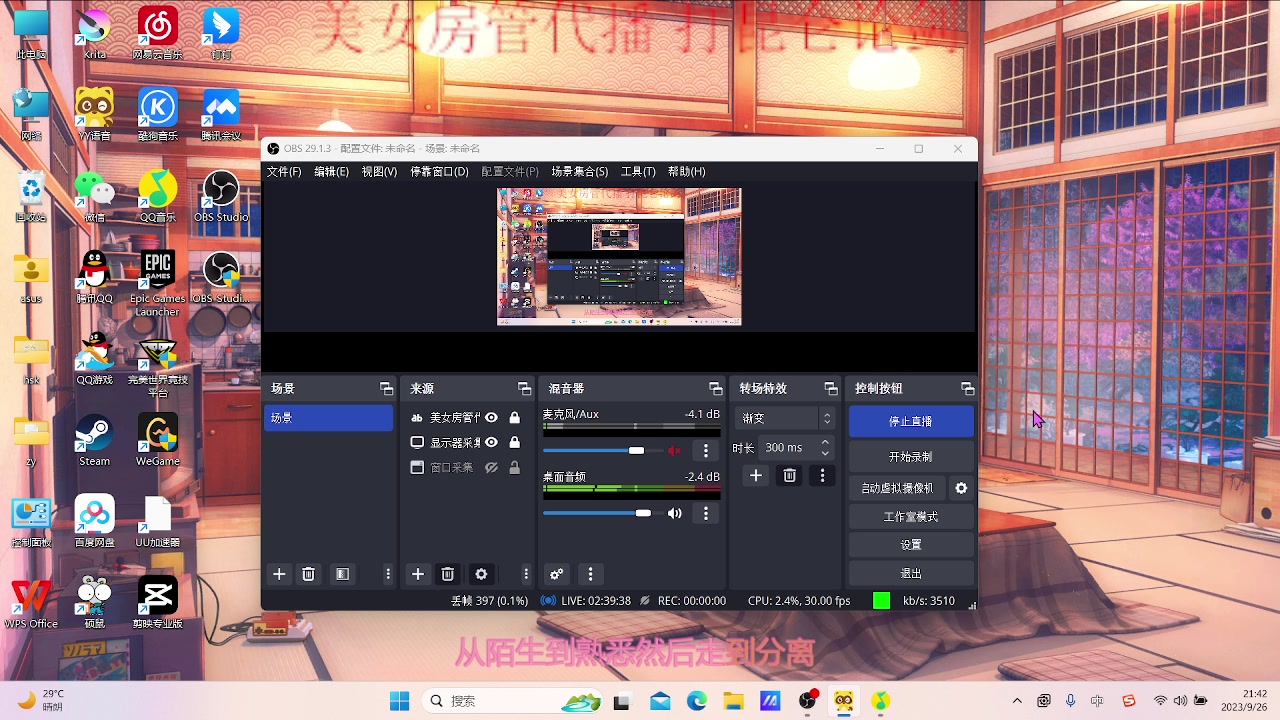Screen dimensions: 1280x720
Task: Adjust the 麦克风/Aux volume slider
Action: (603, 451)
